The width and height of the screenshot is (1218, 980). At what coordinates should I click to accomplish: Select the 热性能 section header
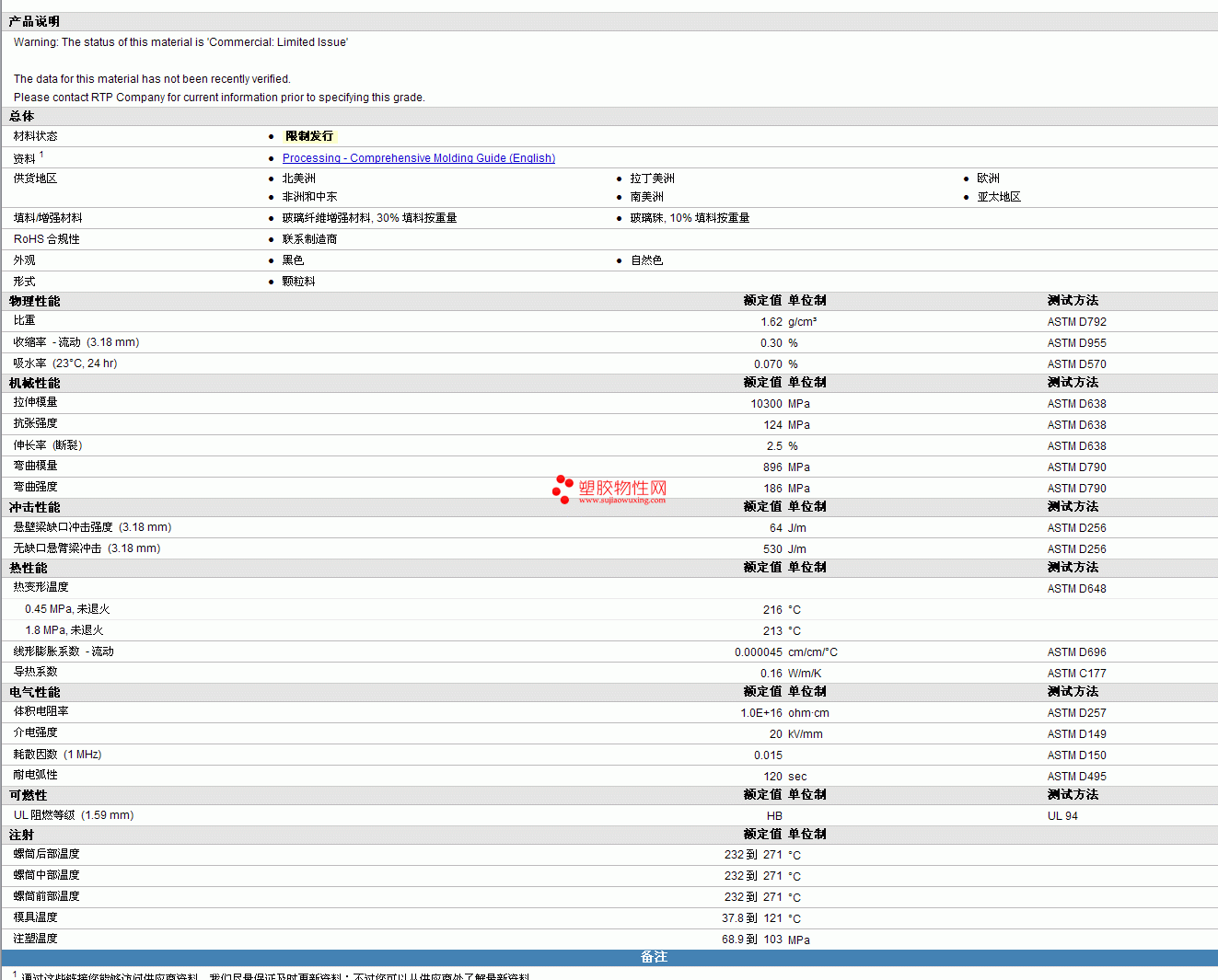pyautogui.click(x=28, y=568)
